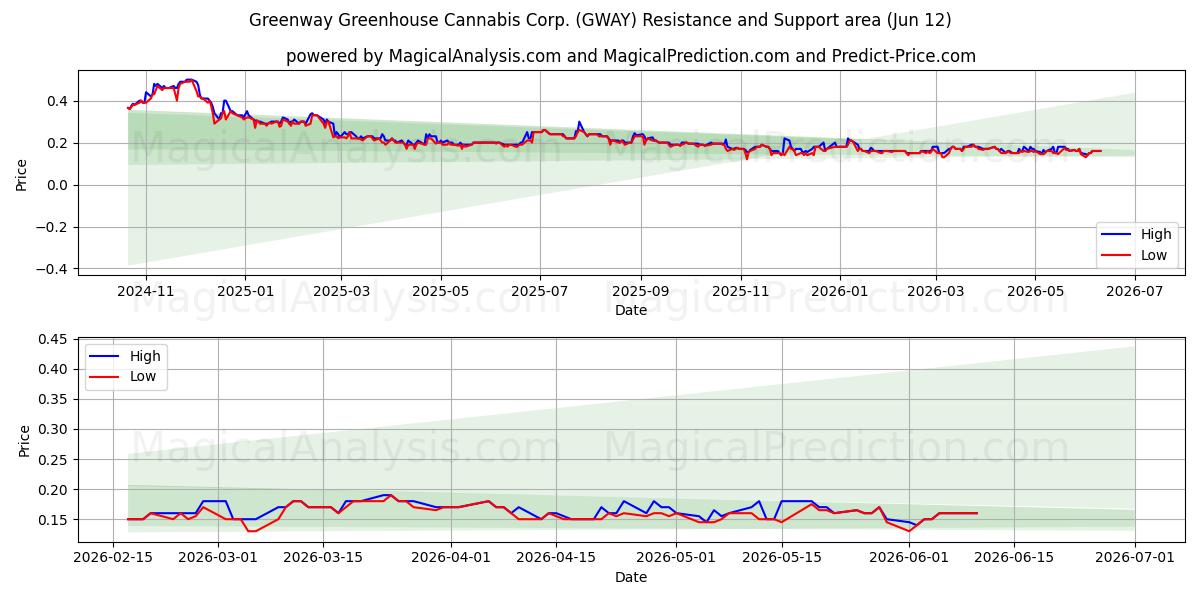
Task: Click the 2026-05-01 date tick label
Action: coord(675,559)
